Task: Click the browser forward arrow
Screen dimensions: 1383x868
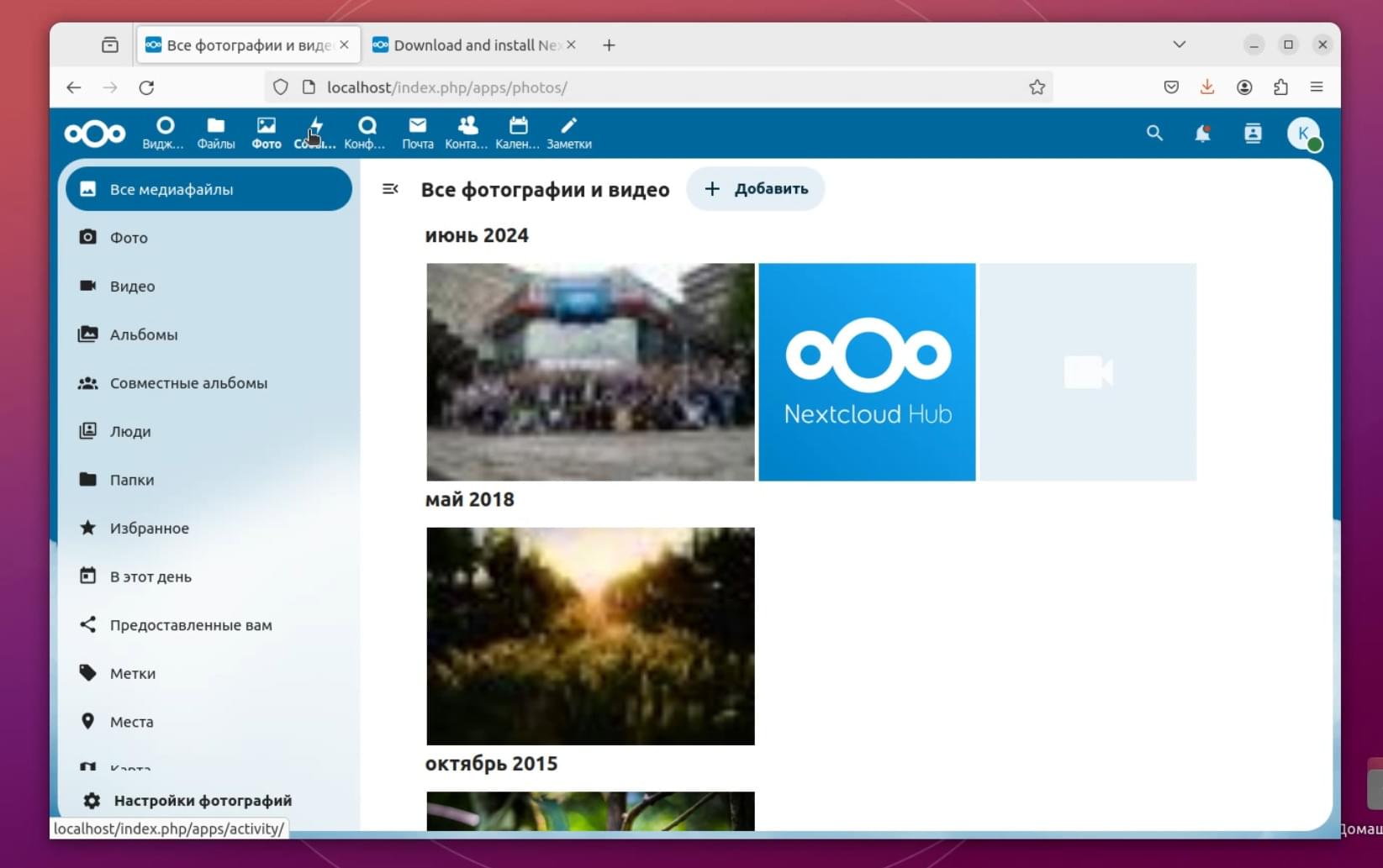Action: click(110, 87)
